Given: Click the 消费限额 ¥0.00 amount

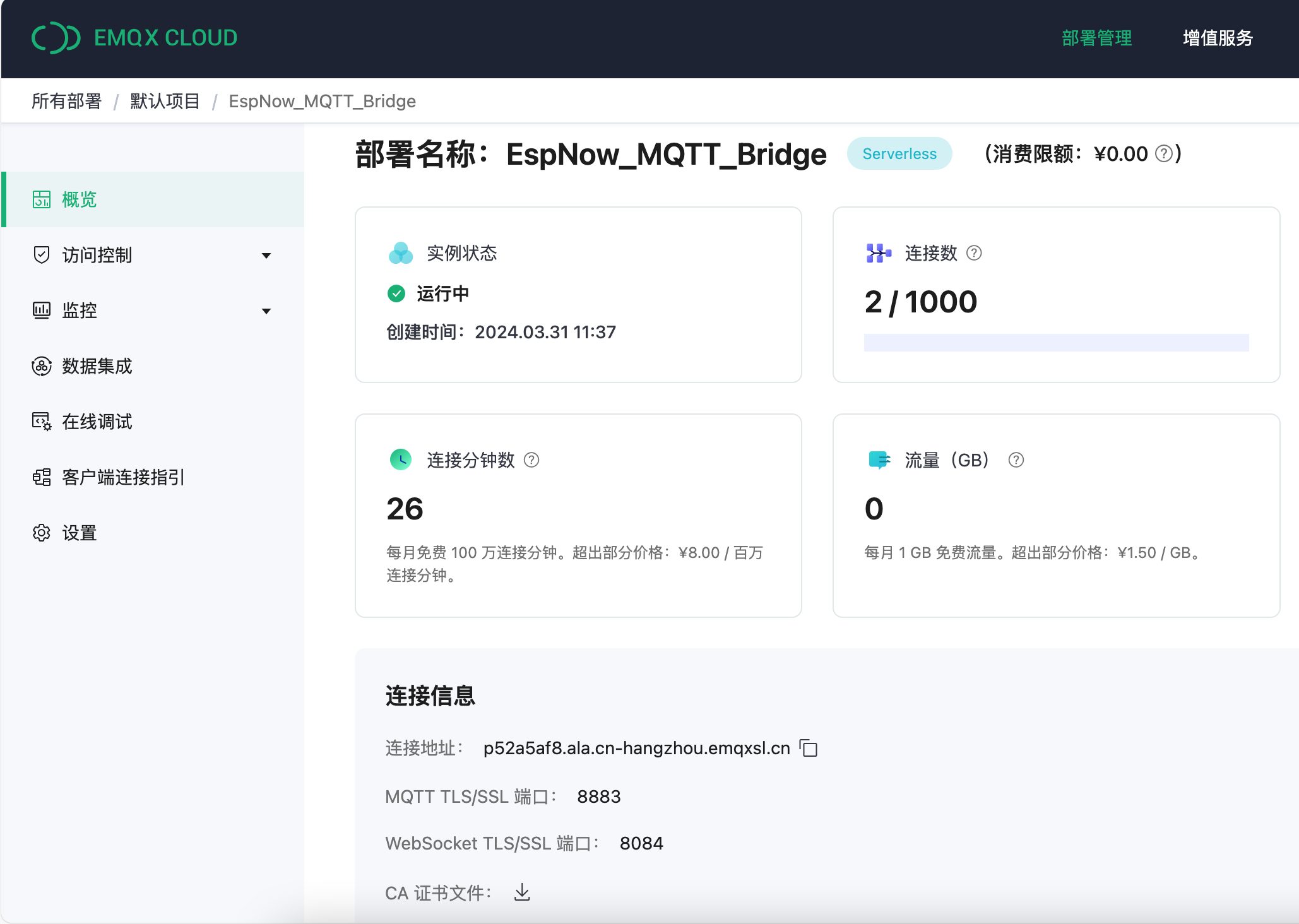Looking at the screenshot, I should (x=1121, y=153).
